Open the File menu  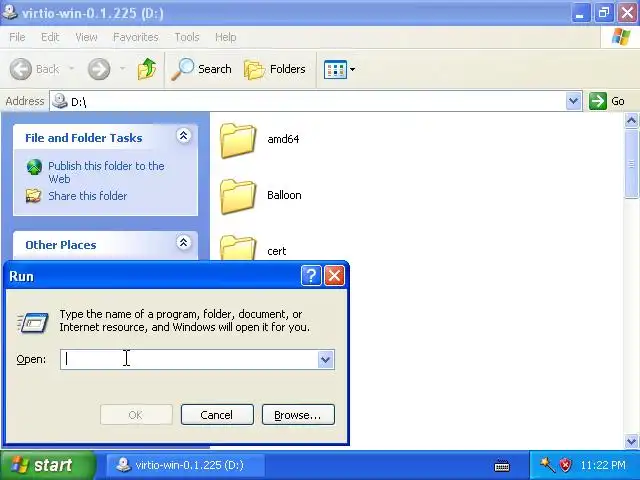click(x=17, y=37)
